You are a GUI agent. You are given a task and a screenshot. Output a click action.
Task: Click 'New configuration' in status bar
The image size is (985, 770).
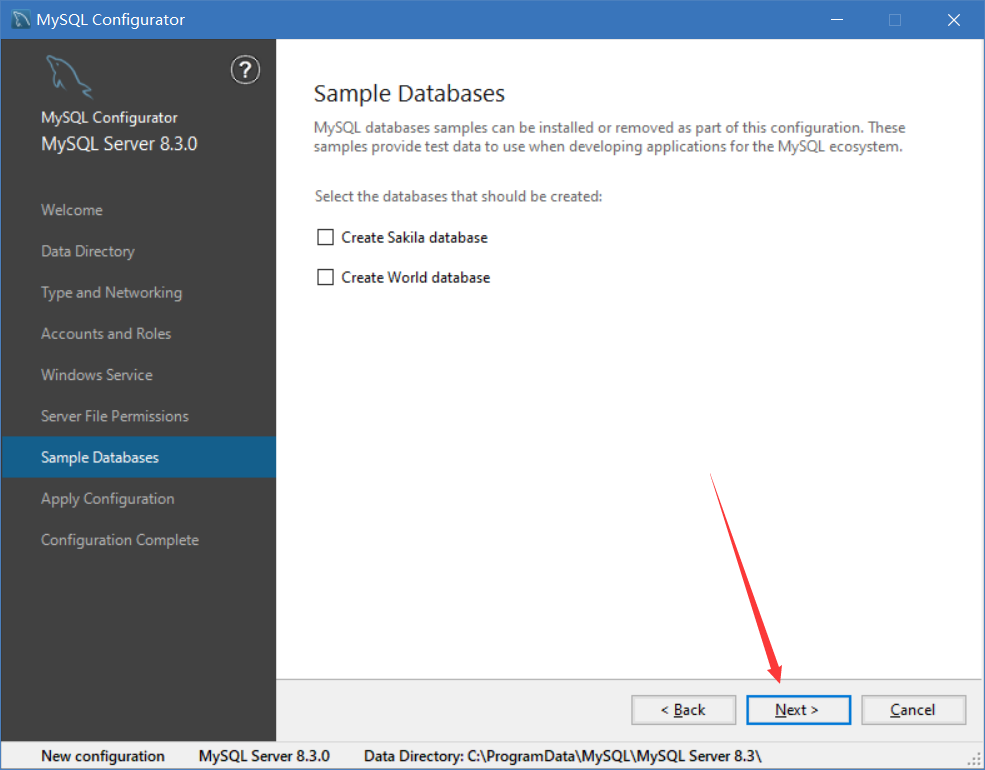[102, 756]
